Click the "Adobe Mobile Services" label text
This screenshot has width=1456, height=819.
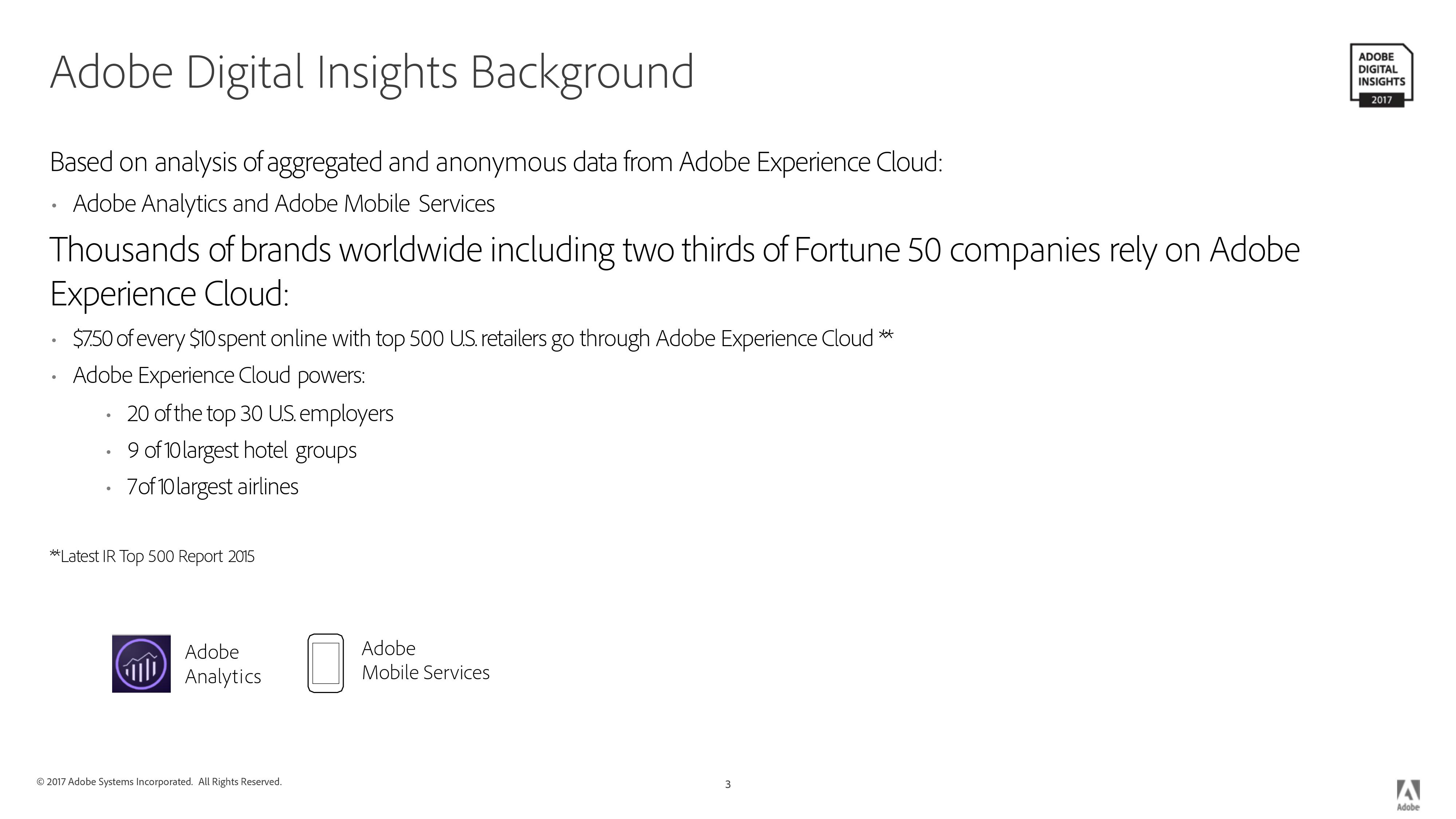425,660
